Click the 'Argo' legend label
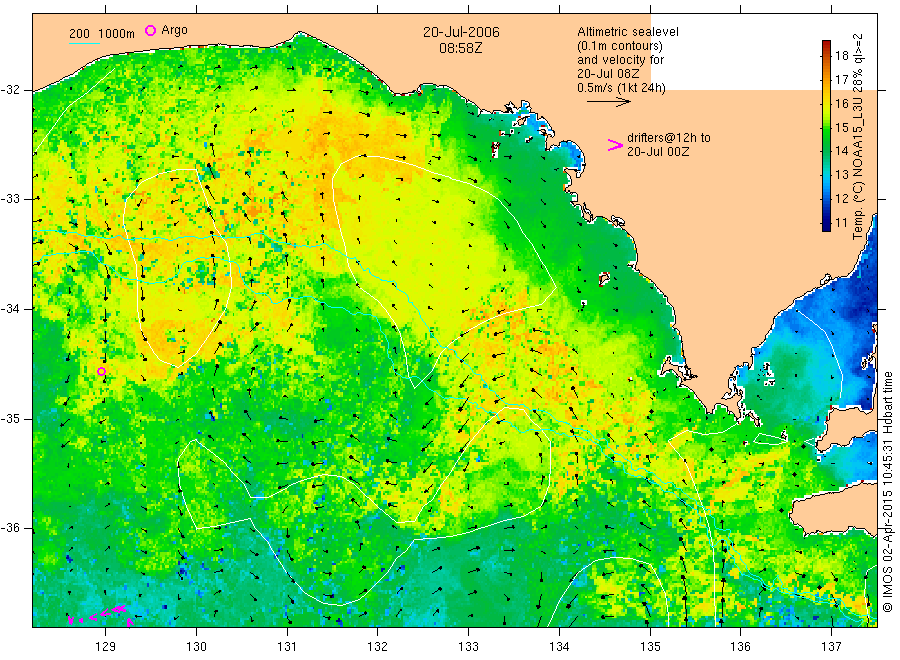 pos(174,30)
